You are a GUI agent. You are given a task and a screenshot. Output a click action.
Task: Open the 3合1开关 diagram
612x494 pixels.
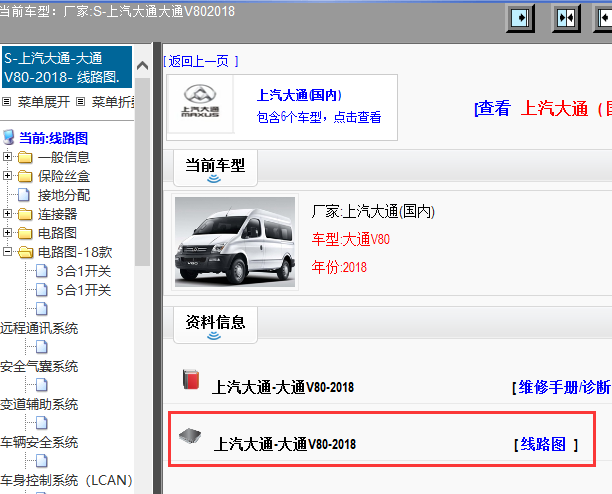[84, 271]
